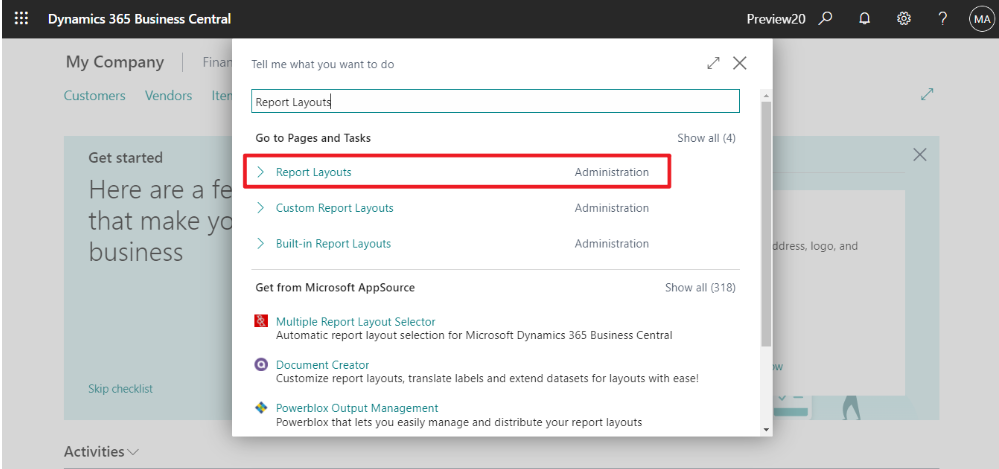Click the search magnifier icon in header
The height and width of the screenshot is (469, 999).
pyautogui.click(x=826, y=18)
